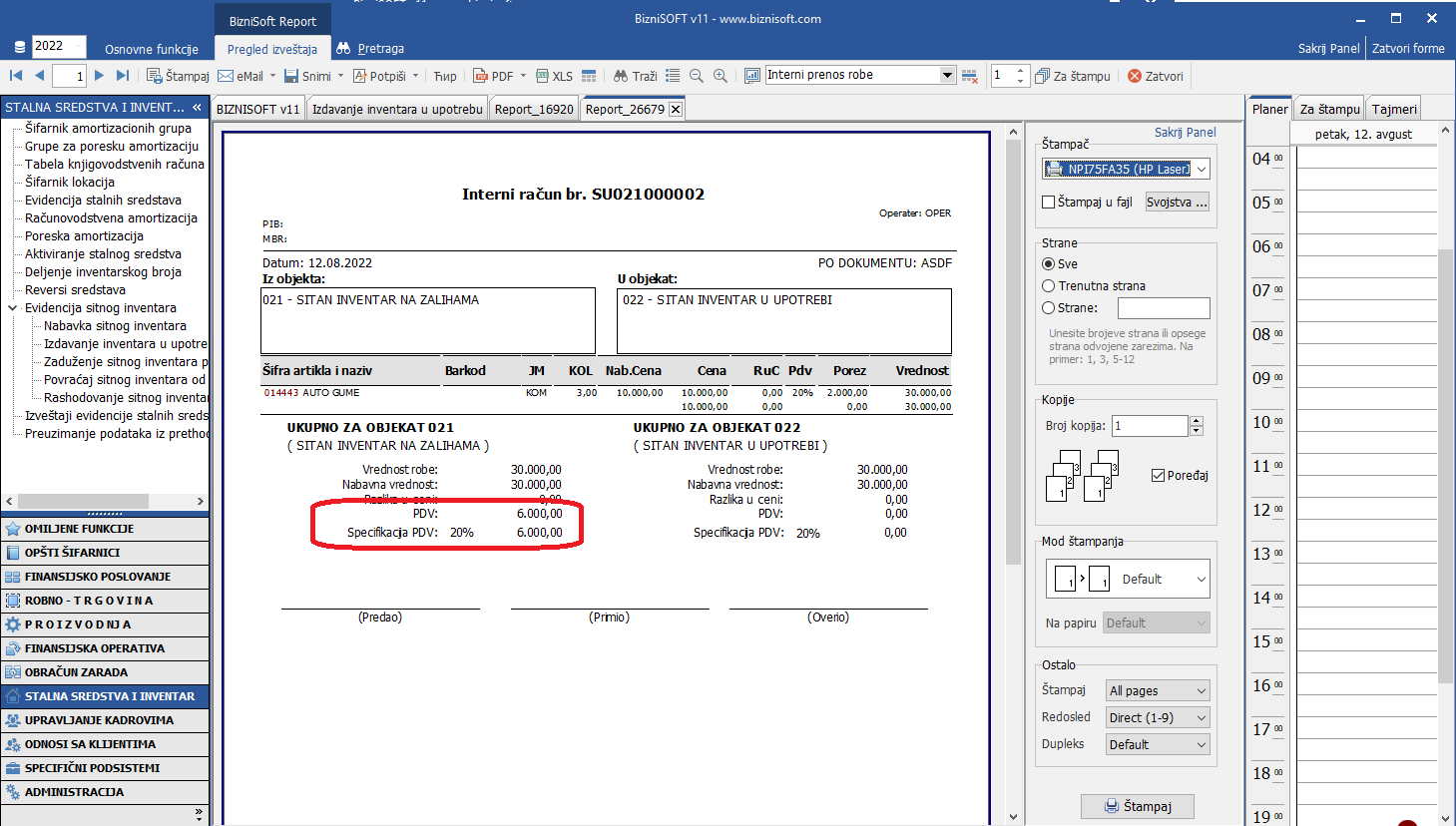Viewport: 1456px width, 826px height.
Task: Enable the Štampaj u fajl checkbox
Action: [1049, 202]
